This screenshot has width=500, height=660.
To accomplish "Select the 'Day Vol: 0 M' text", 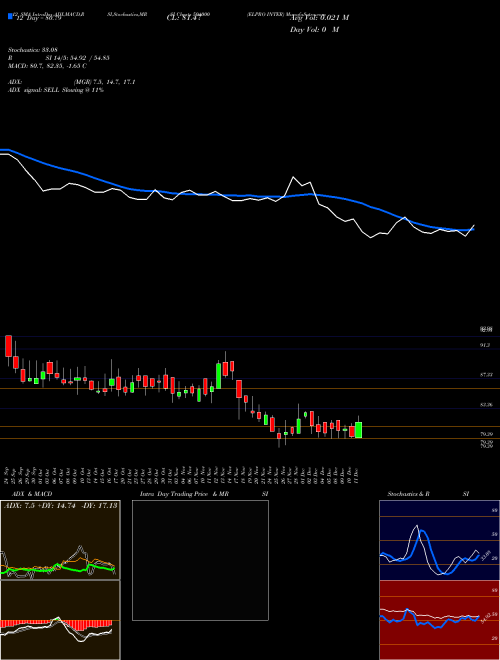I will pyautogui.click(x=314, y=29).
